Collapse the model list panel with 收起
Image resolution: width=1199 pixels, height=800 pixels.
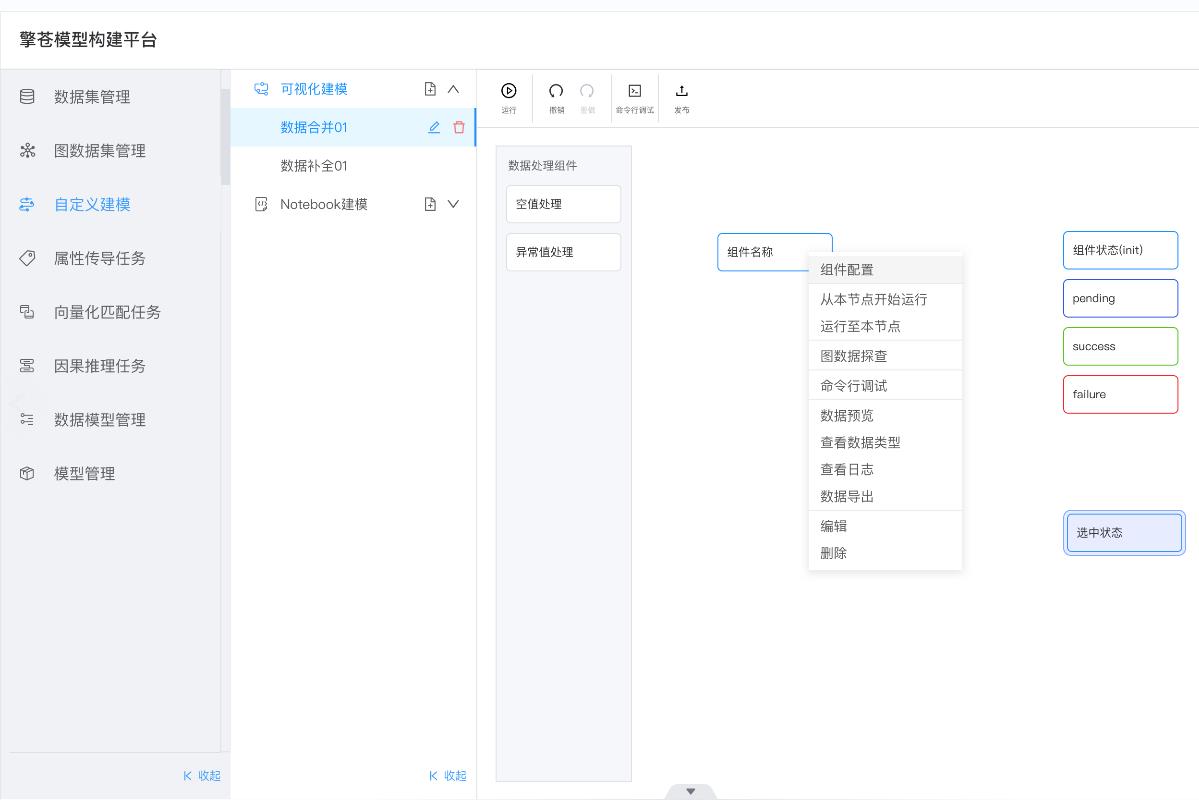448,776
